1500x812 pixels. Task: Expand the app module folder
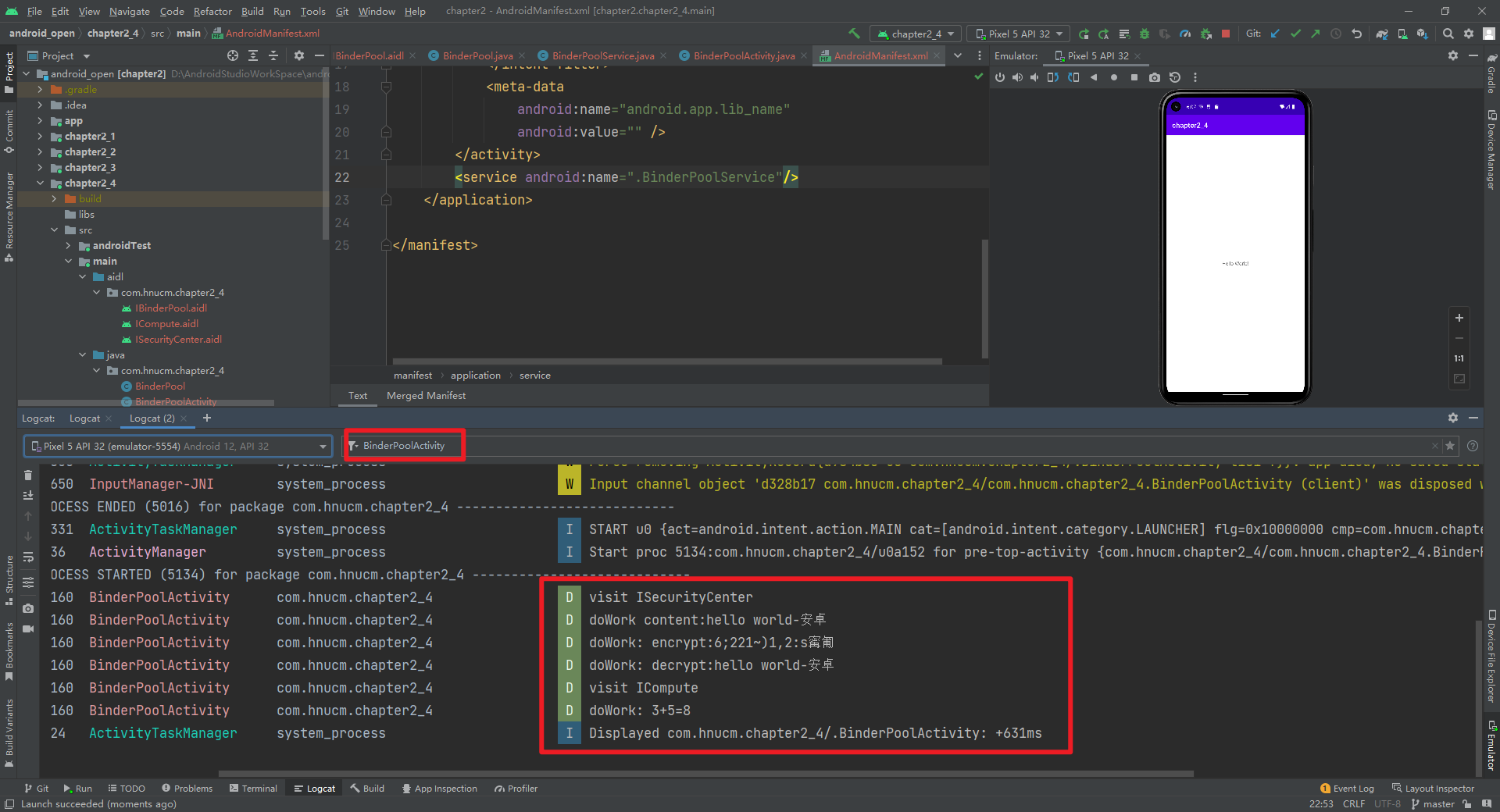pyautogui.click(x=40, y=121)
